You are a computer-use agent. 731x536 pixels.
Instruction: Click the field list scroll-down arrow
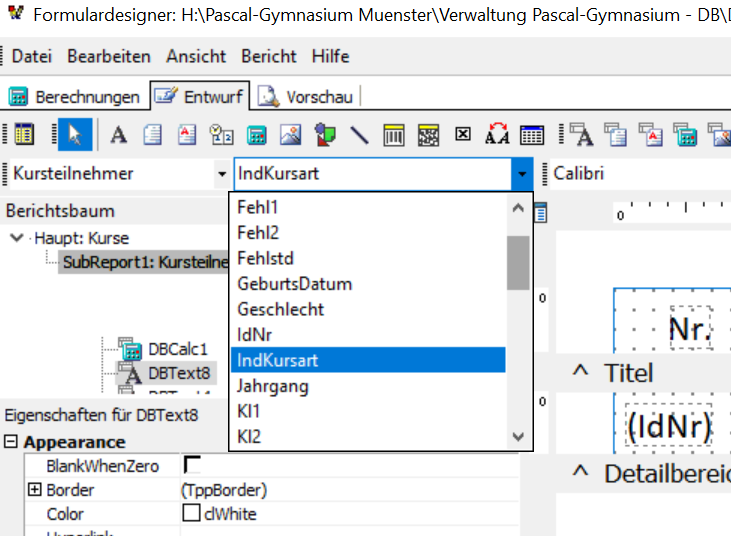click(518, 437)
